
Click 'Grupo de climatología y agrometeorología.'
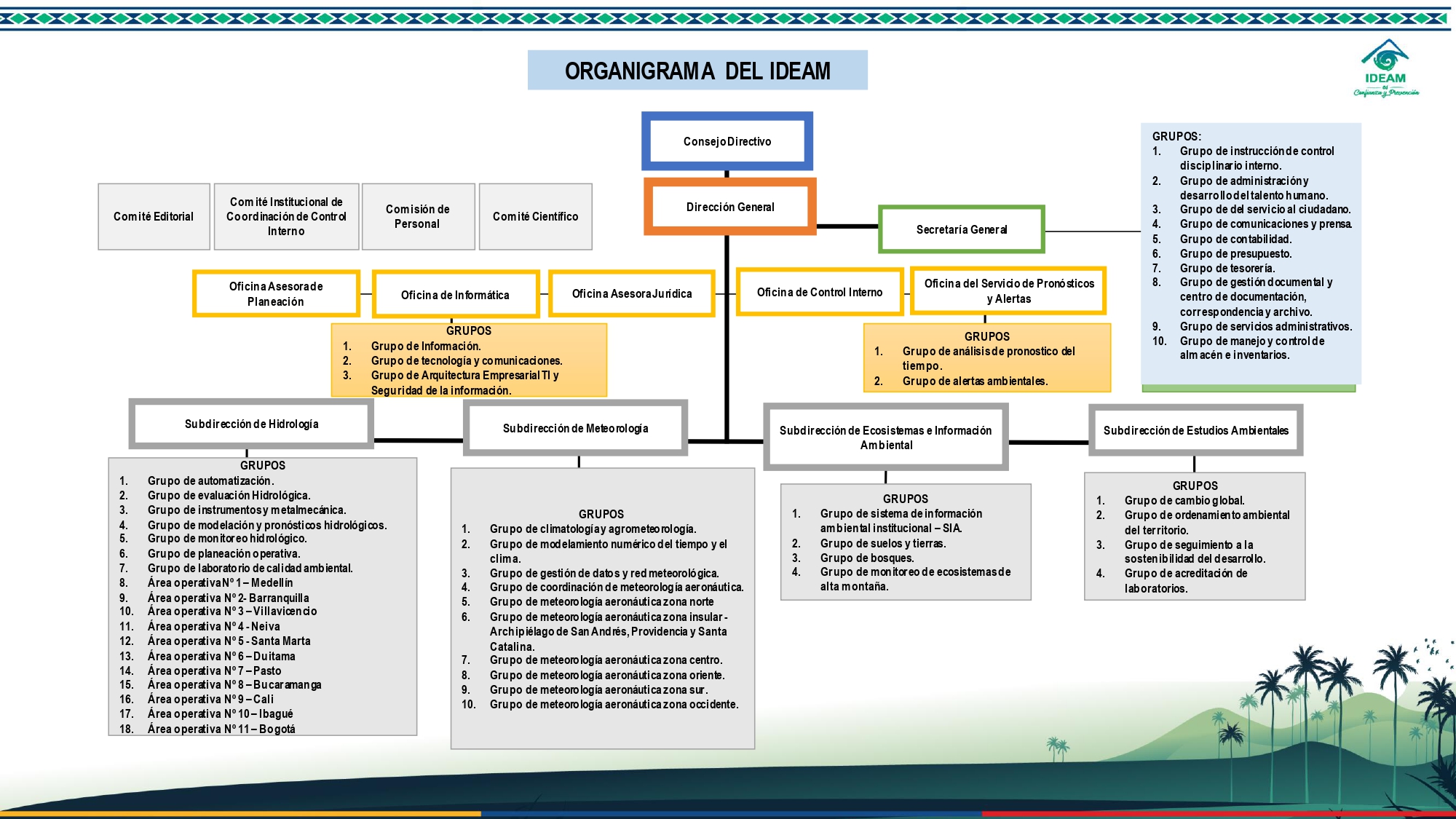(593, 529)
